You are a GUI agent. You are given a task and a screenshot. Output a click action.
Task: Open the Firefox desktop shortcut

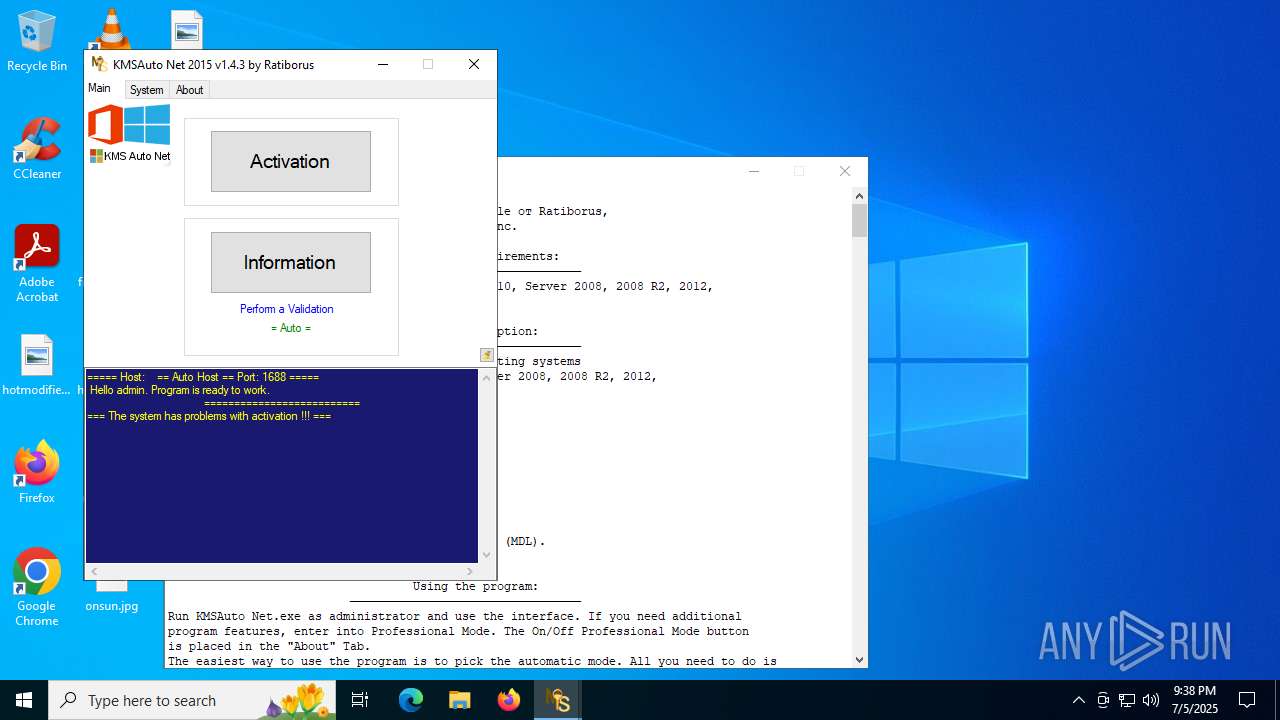[37, 472]
